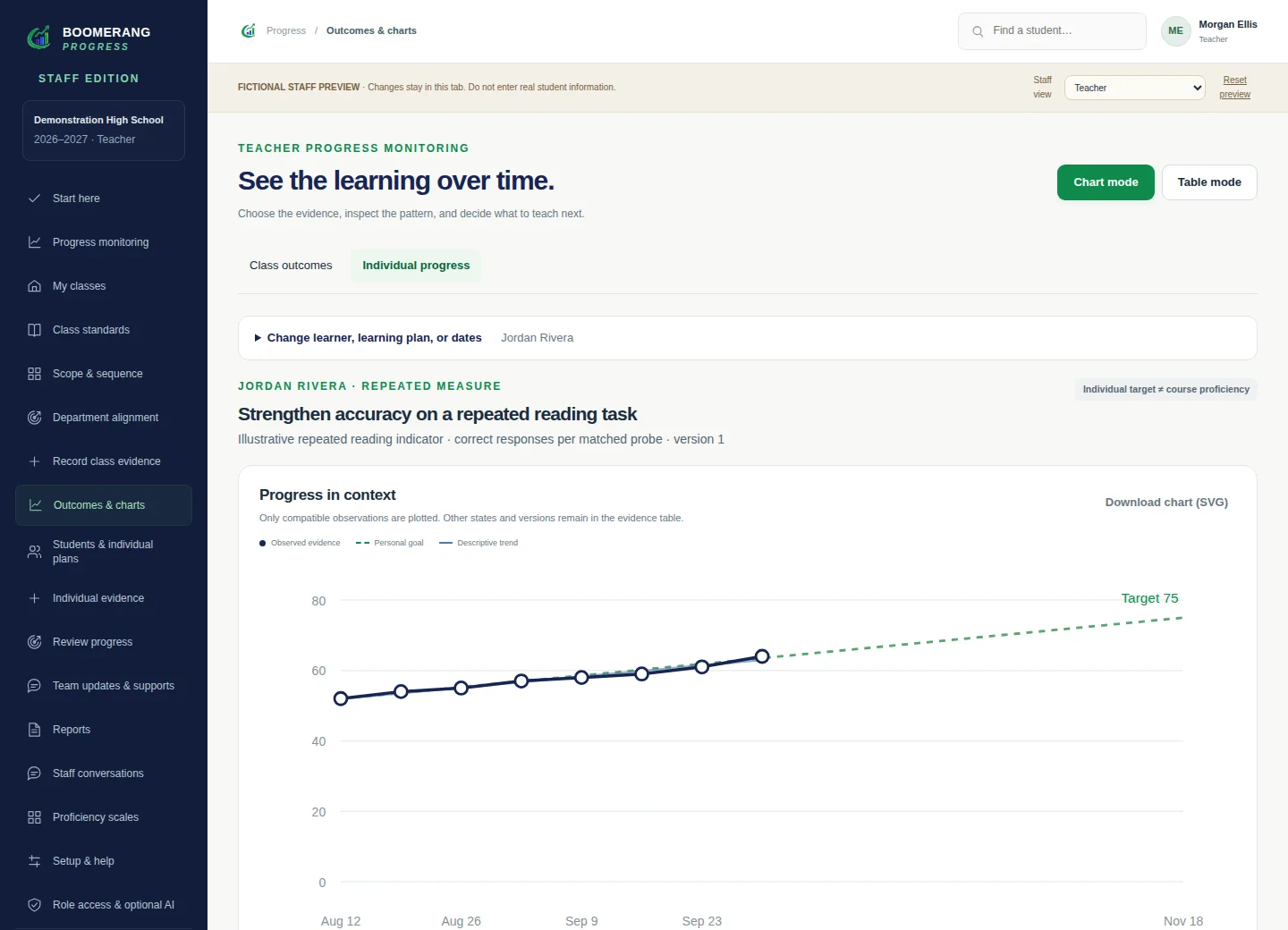
Task: Click the Role access shield icon
Action: pyautogui.click(x=34, y=905)
